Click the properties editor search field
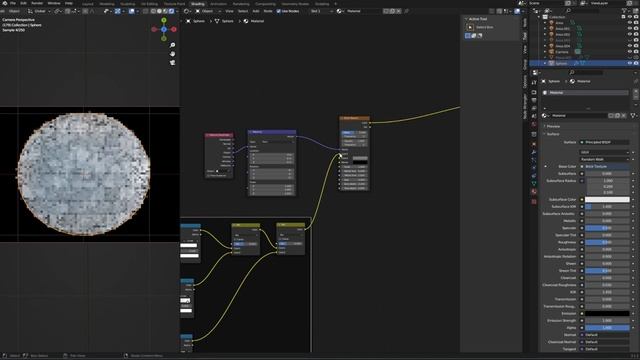Viewport: 640px width, 360px height. (x=586, y=73)
